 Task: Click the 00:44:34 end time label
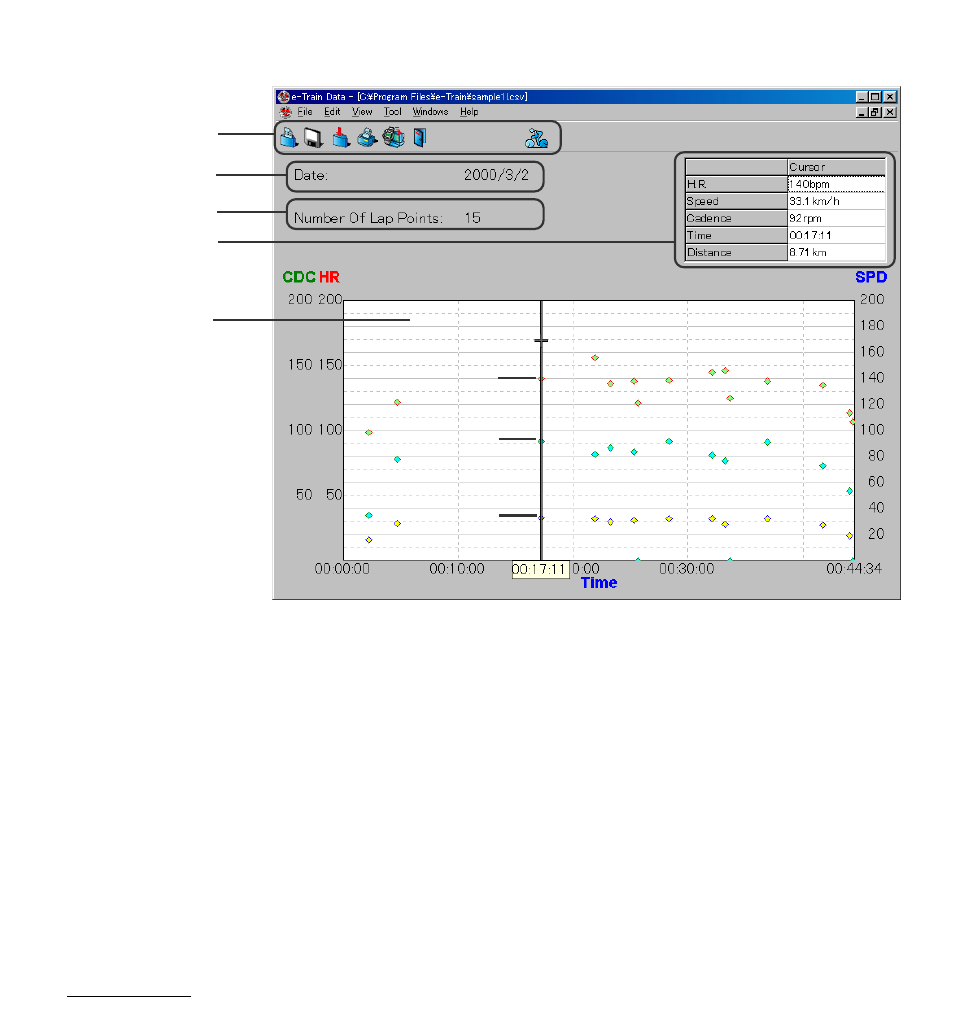854,569
